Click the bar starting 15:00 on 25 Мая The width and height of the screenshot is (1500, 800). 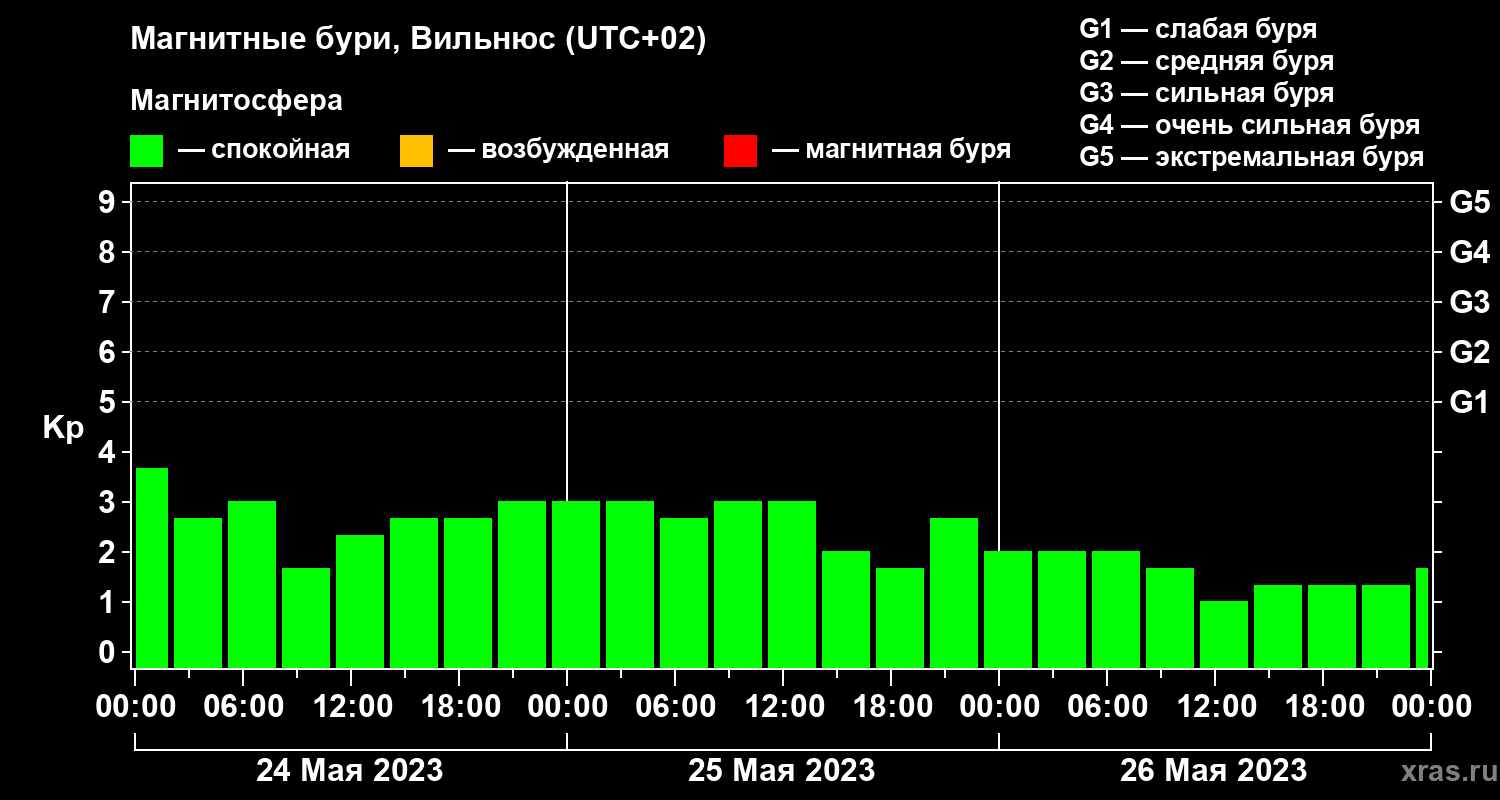point(846,610)
